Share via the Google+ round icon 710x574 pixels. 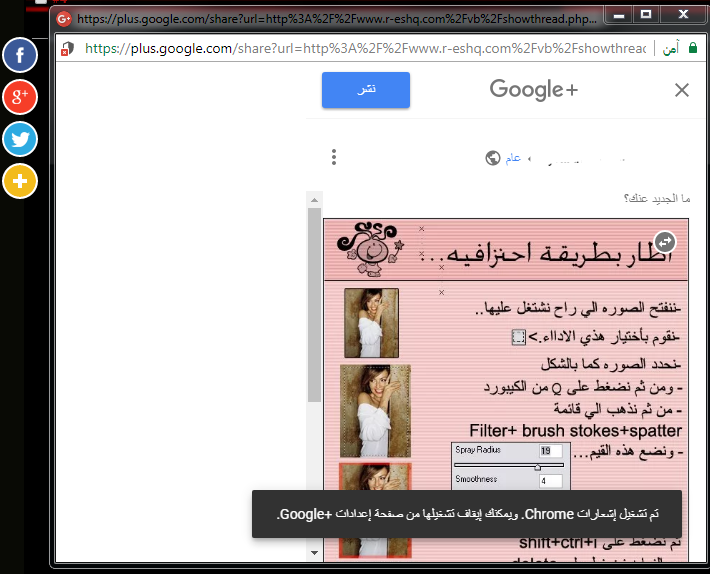click(19, 97)
